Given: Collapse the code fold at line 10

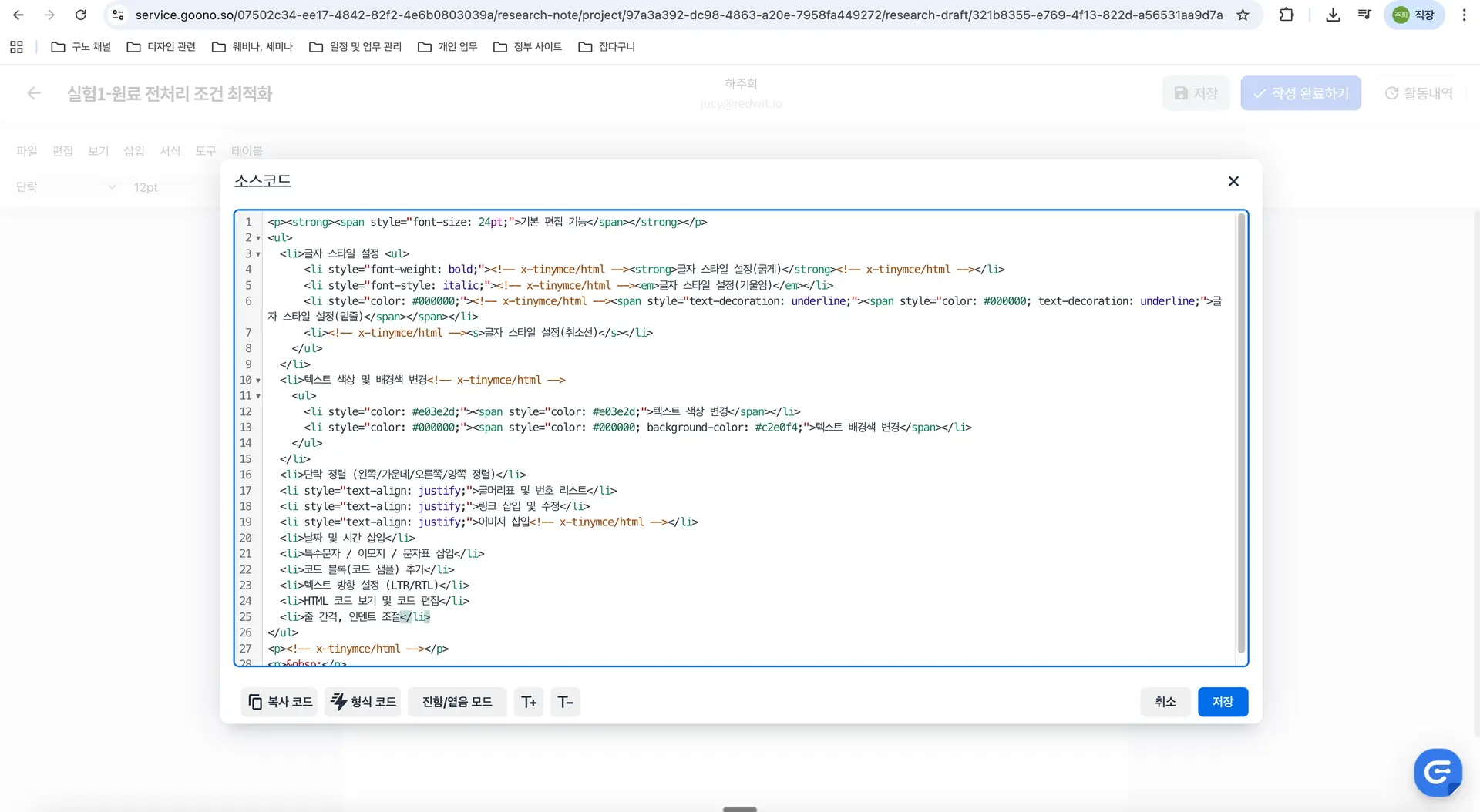Looking at the screenshot, I should (x=258, y=381).
